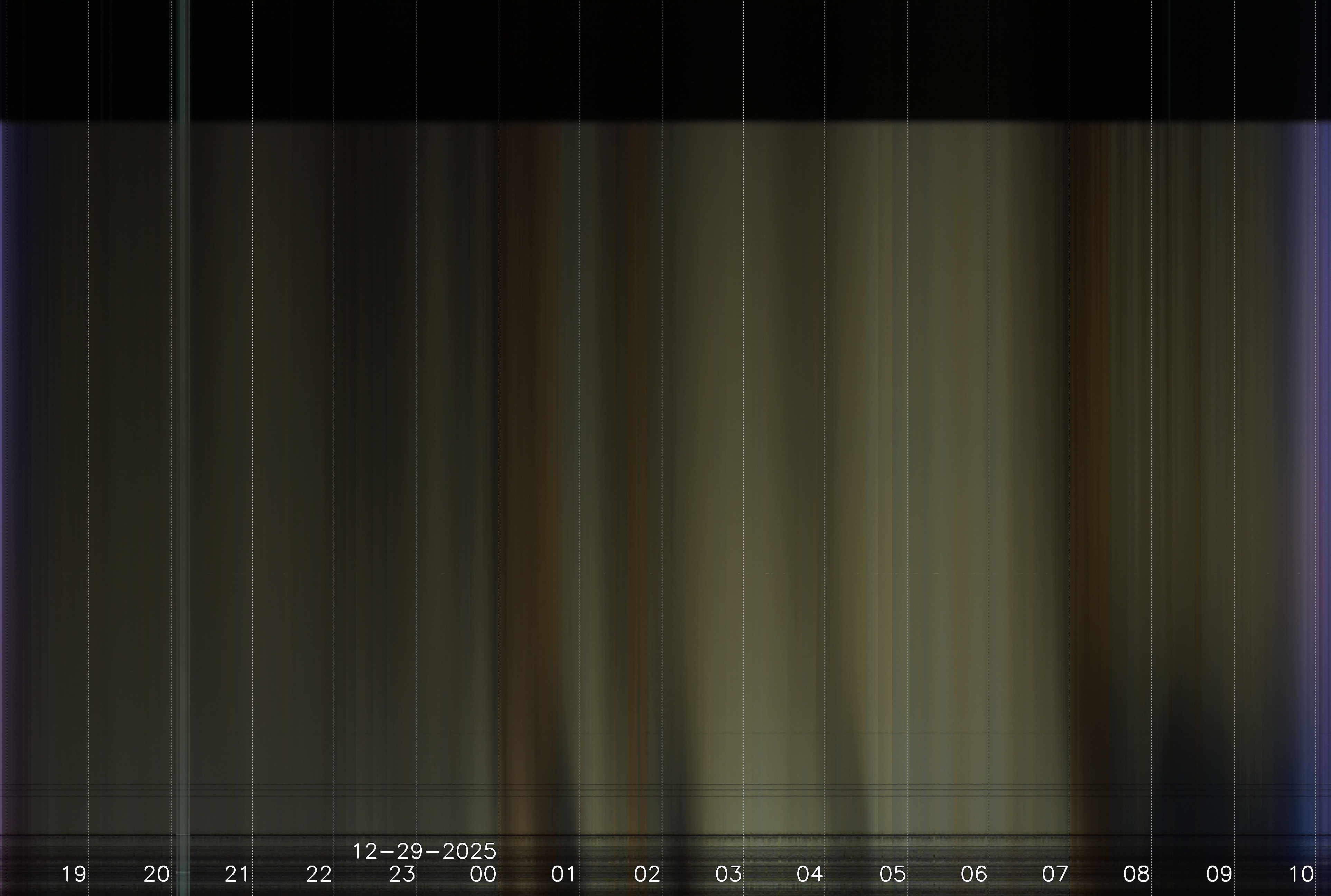Select the 21 hour marker
Screen dimensions: 1331x896
(x=237, y=874)
